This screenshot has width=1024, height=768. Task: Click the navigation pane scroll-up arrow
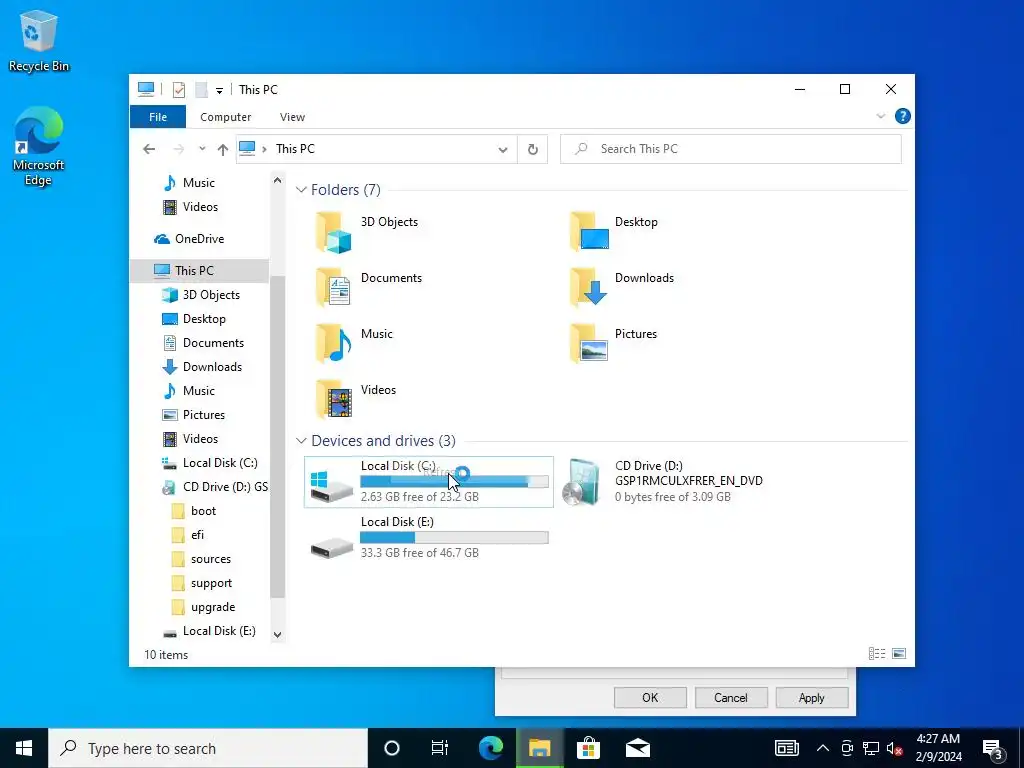(278, 180)
